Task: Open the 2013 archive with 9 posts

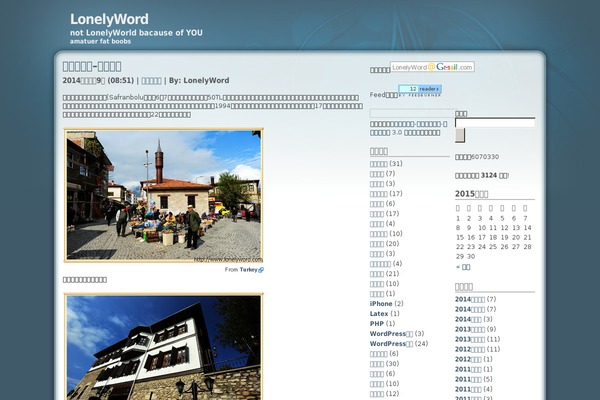Action: (470, 329)
